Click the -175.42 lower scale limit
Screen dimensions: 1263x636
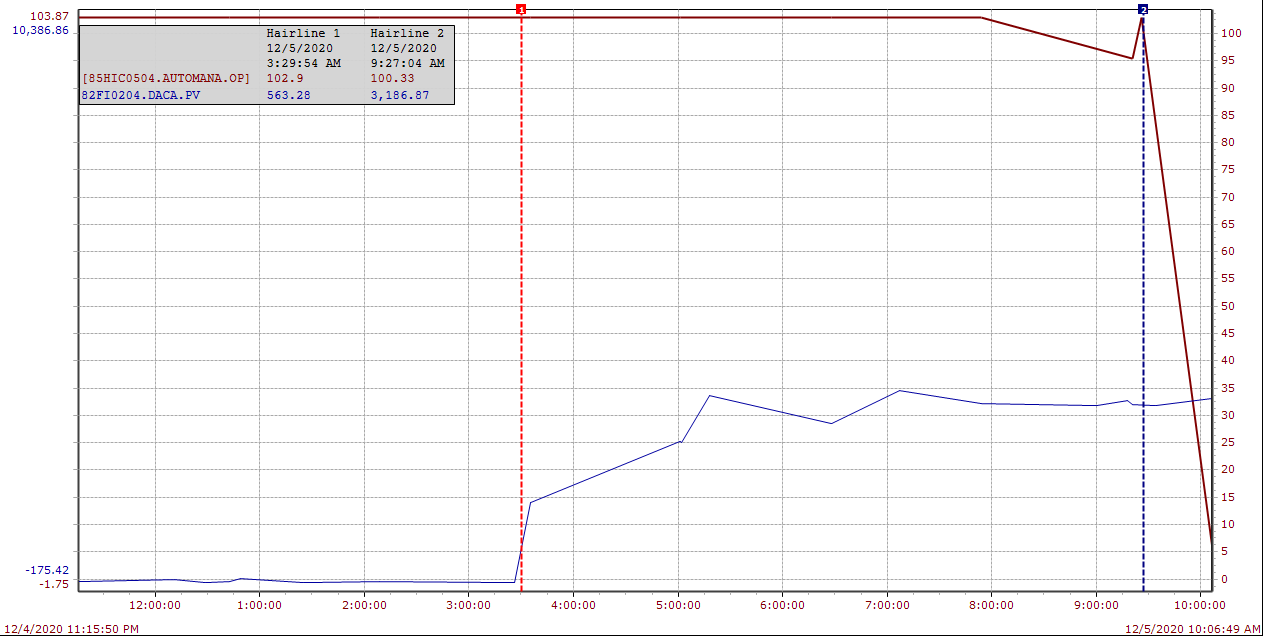click(x=47, y=570)
